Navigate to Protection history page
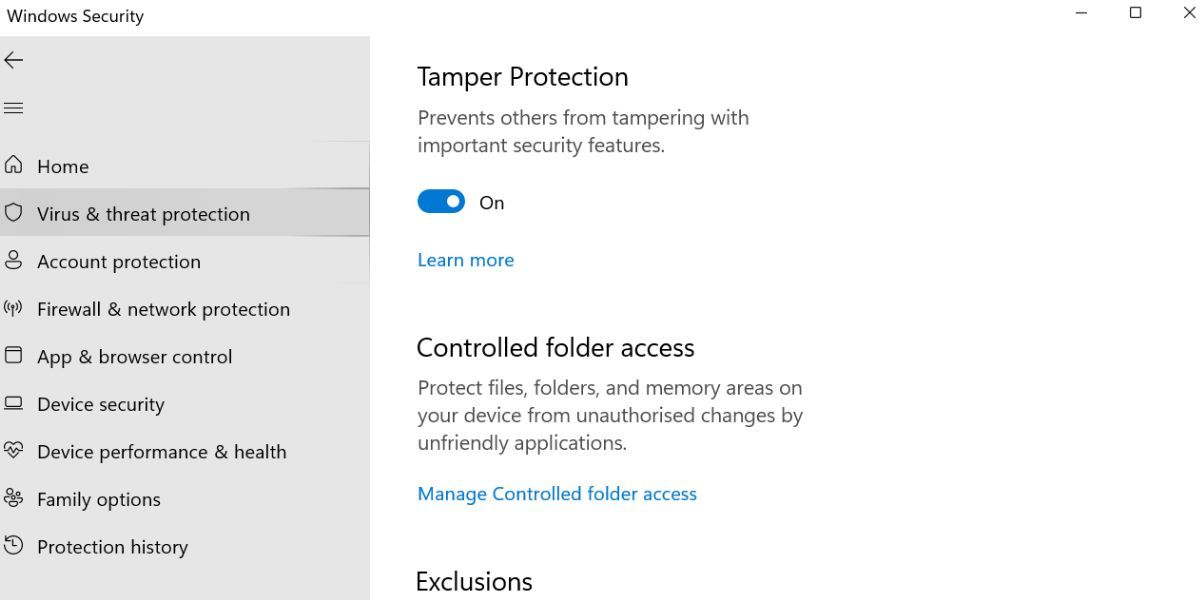 (112, 546)
